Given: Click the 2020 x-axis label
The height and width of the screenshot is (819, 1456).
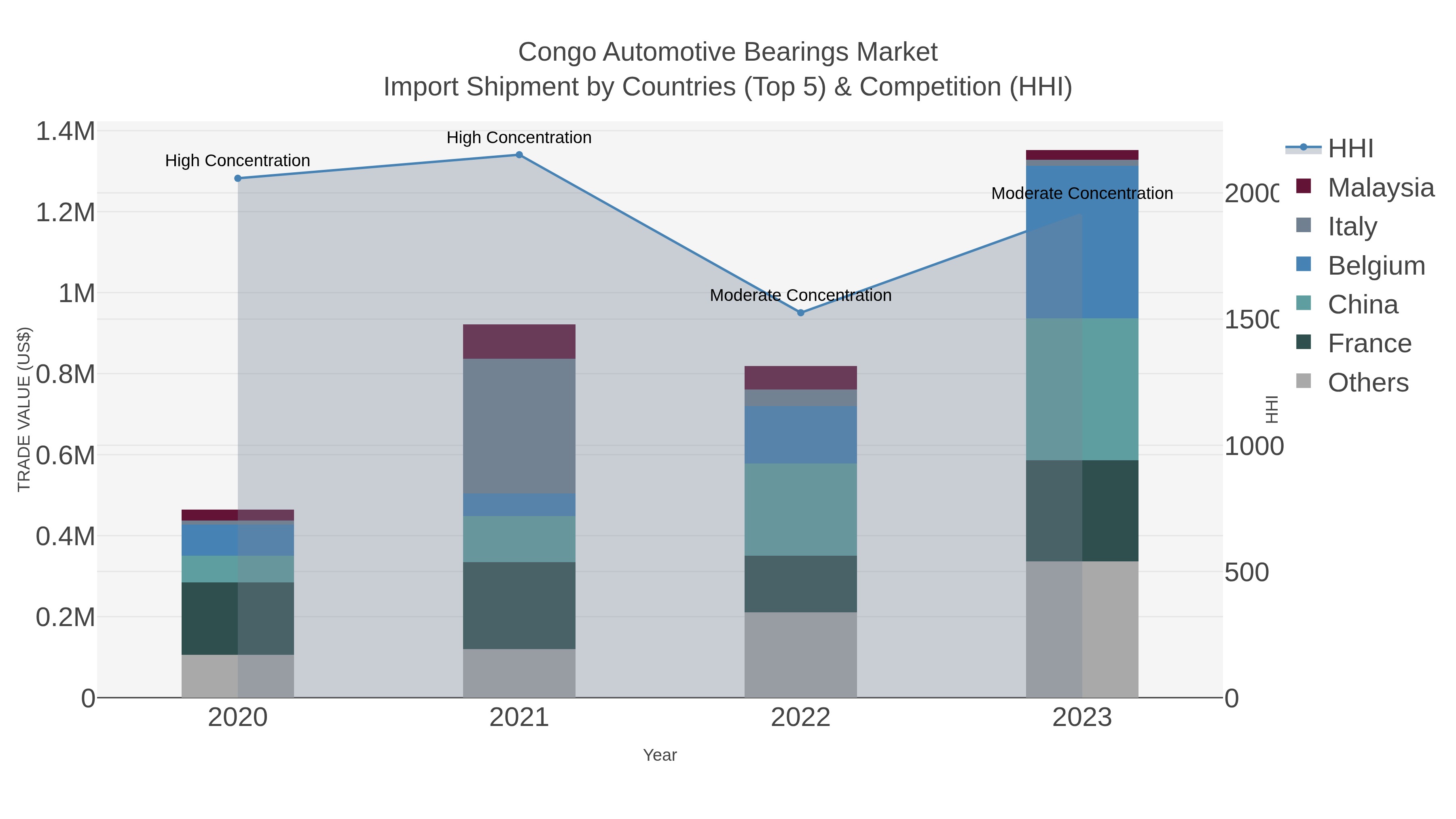Looking at the screenshot, I should click(x=238, y=718).
